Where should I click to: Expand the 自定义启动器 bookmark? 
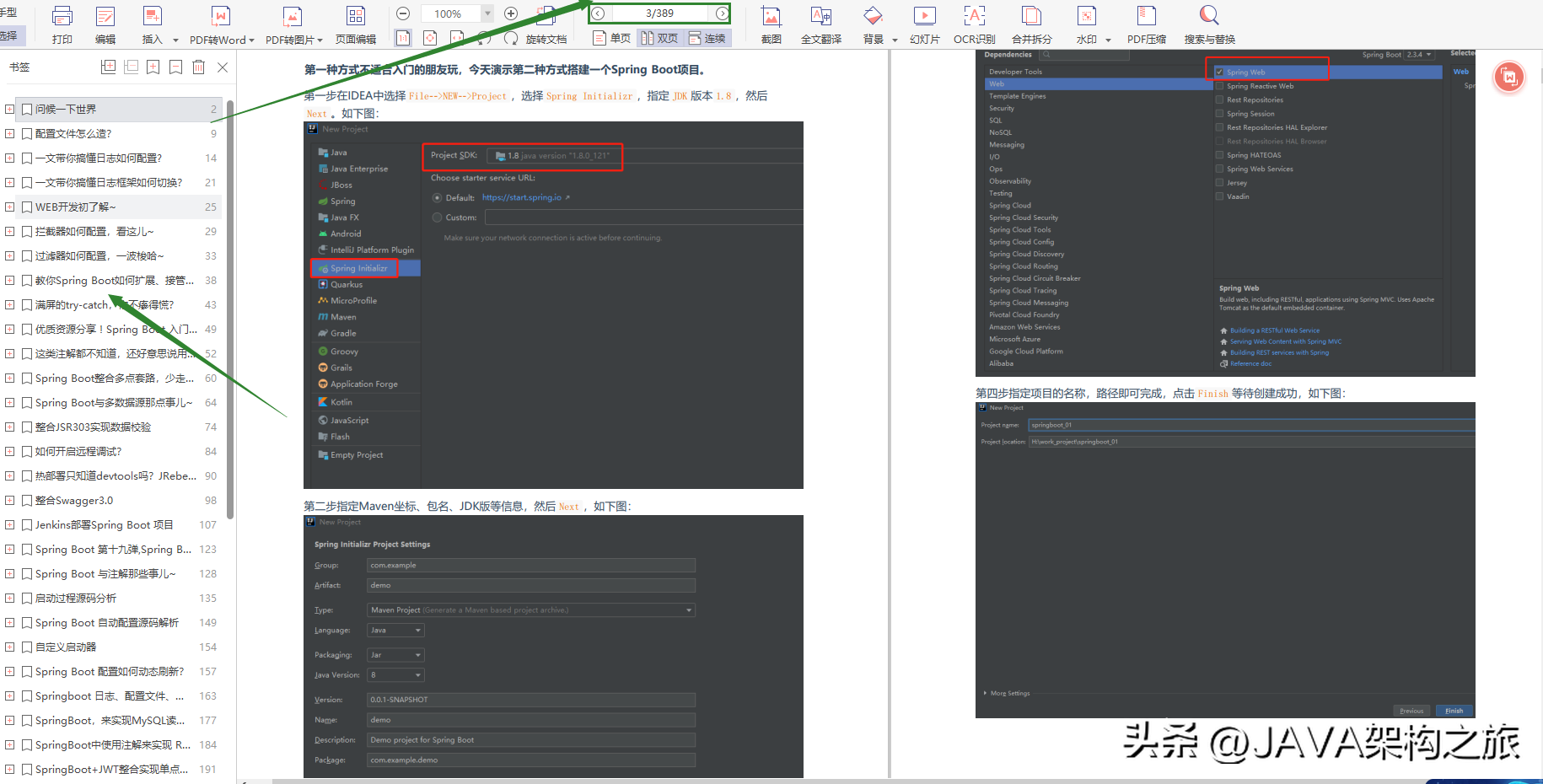click(9, 647)
